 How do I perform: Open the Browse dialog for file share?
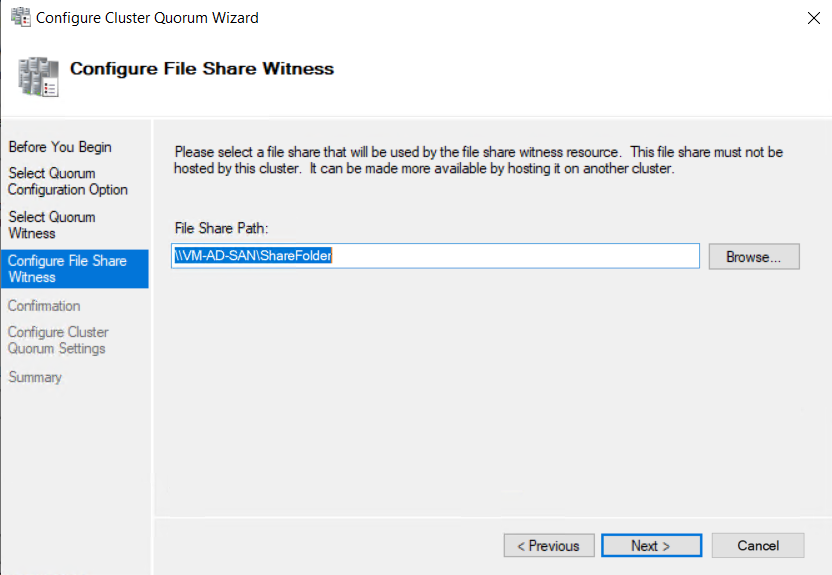coord(754,257)
